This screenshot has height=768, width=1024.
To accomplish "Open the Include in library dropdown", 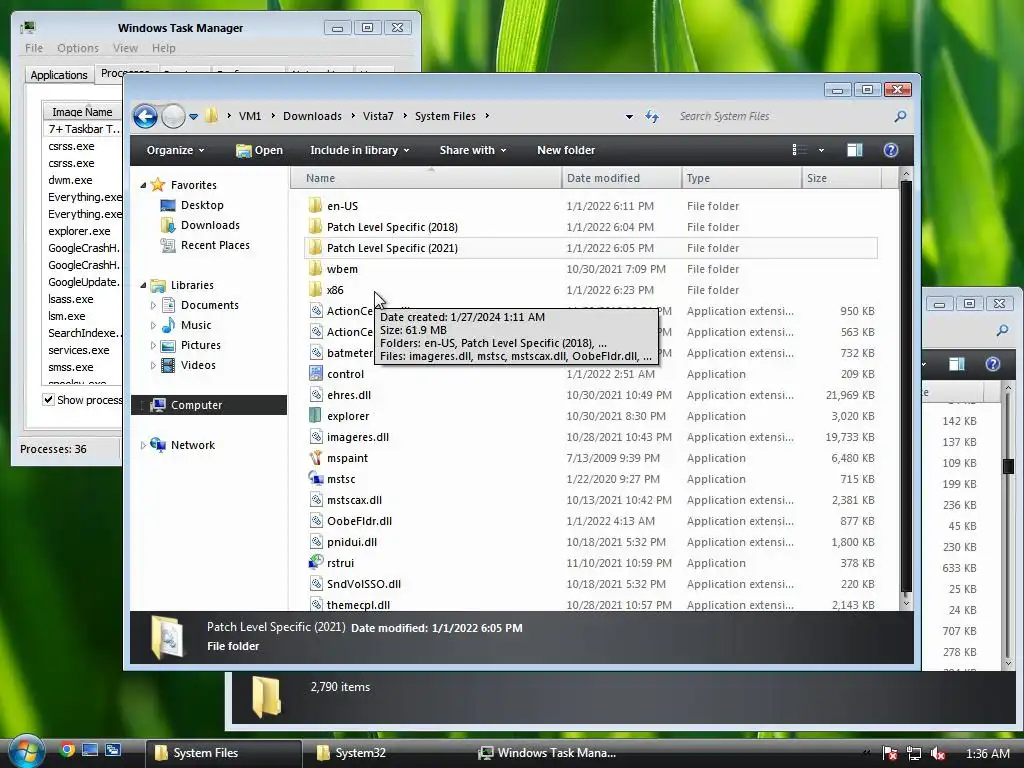I will click(x=359, y=150).
